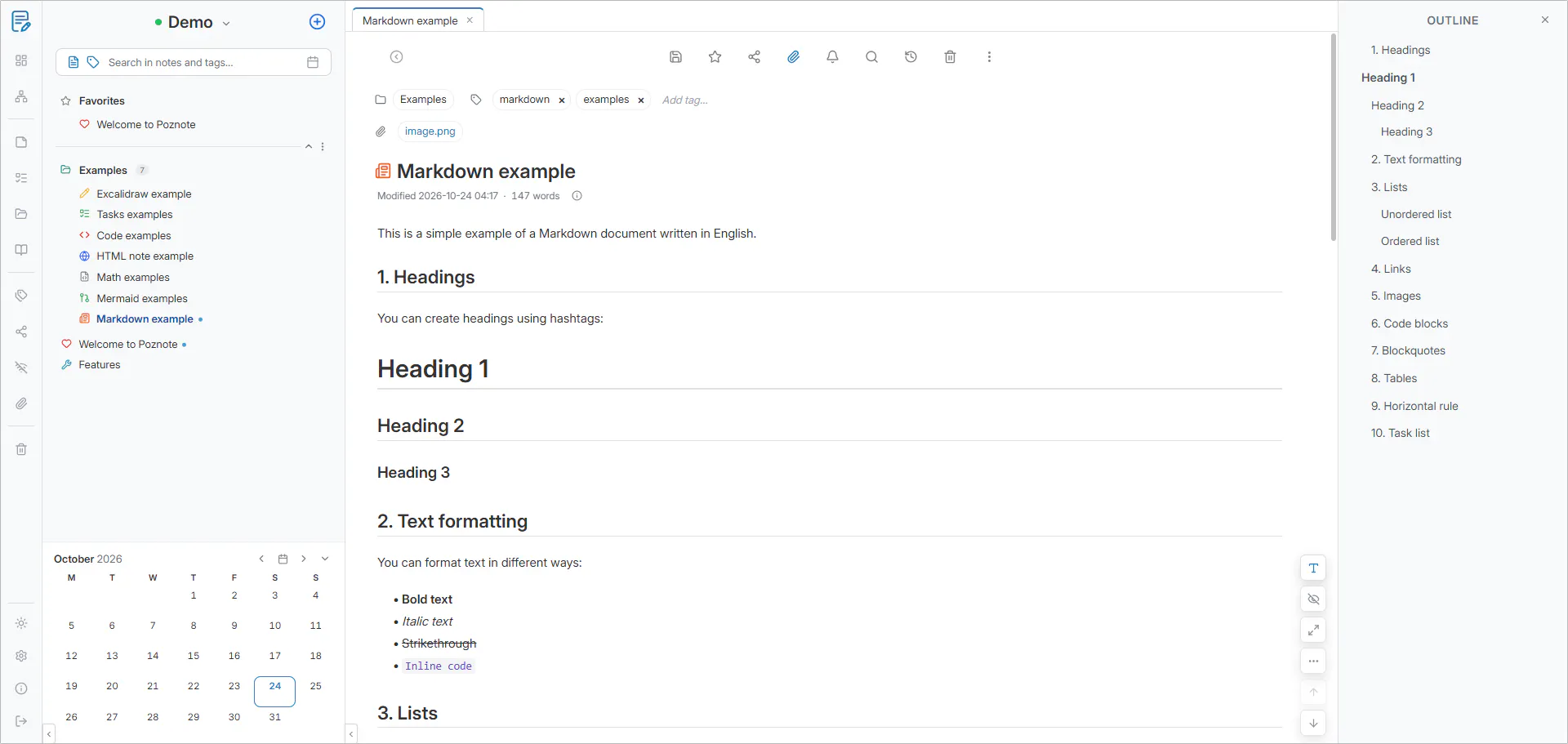Click the Add tag input field
The height and width of the screenshot is (744, 1568).
685,100
